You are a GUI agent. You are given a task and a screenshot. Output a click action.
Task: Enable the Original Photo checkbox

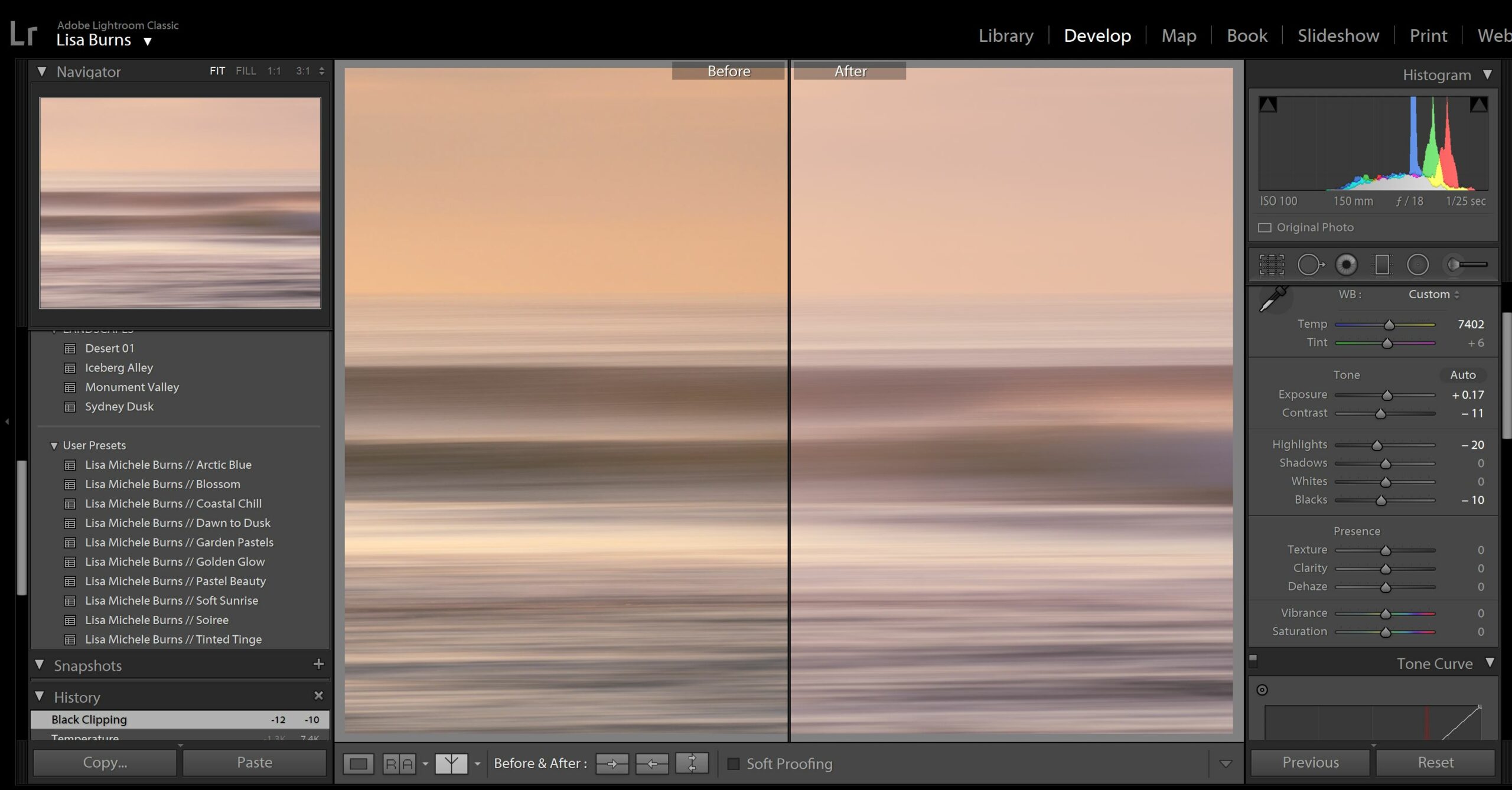point(1265,228)
